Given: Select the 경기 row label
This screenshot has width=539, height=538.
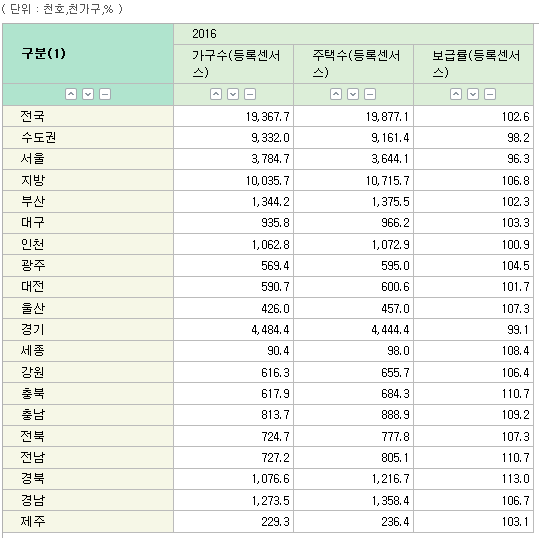Looking at the screenshot, I should 33,329.
